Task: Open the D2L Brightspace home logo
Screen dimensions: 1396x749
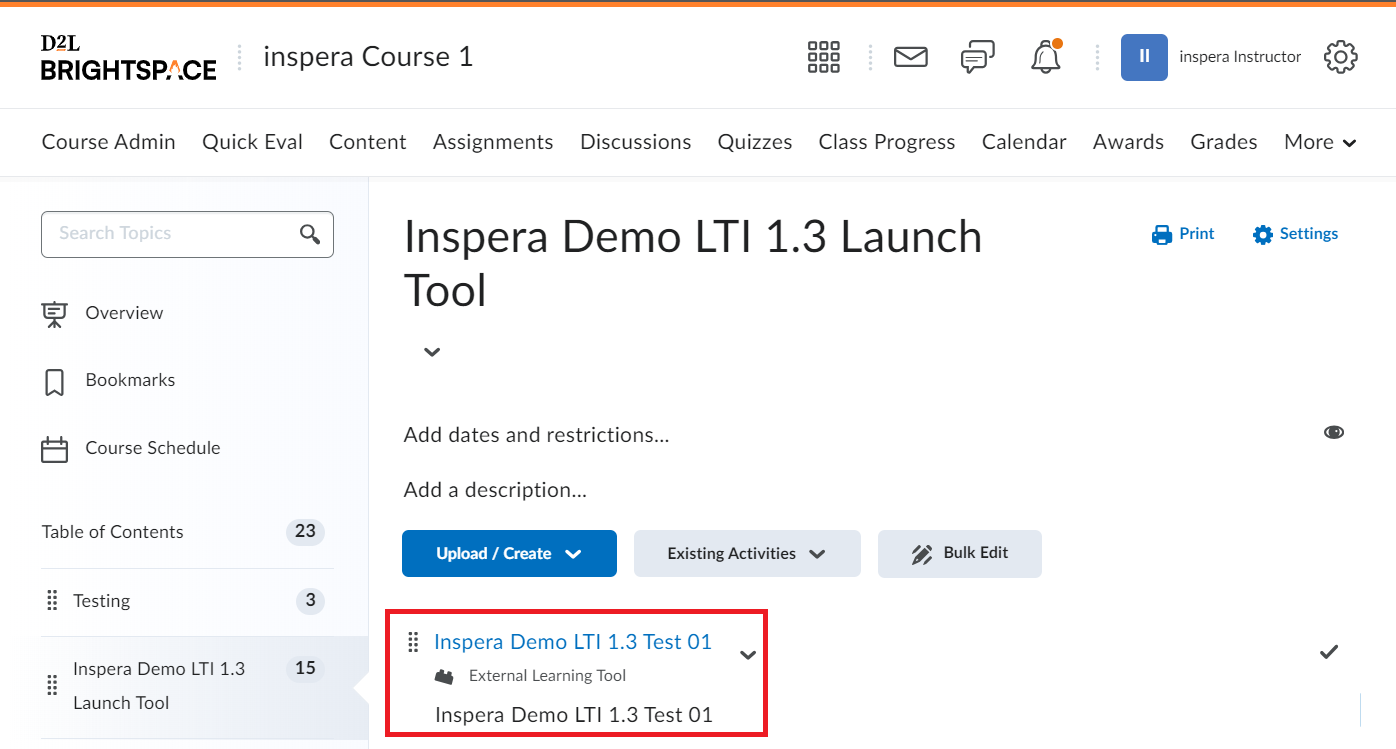Action: 128,58
